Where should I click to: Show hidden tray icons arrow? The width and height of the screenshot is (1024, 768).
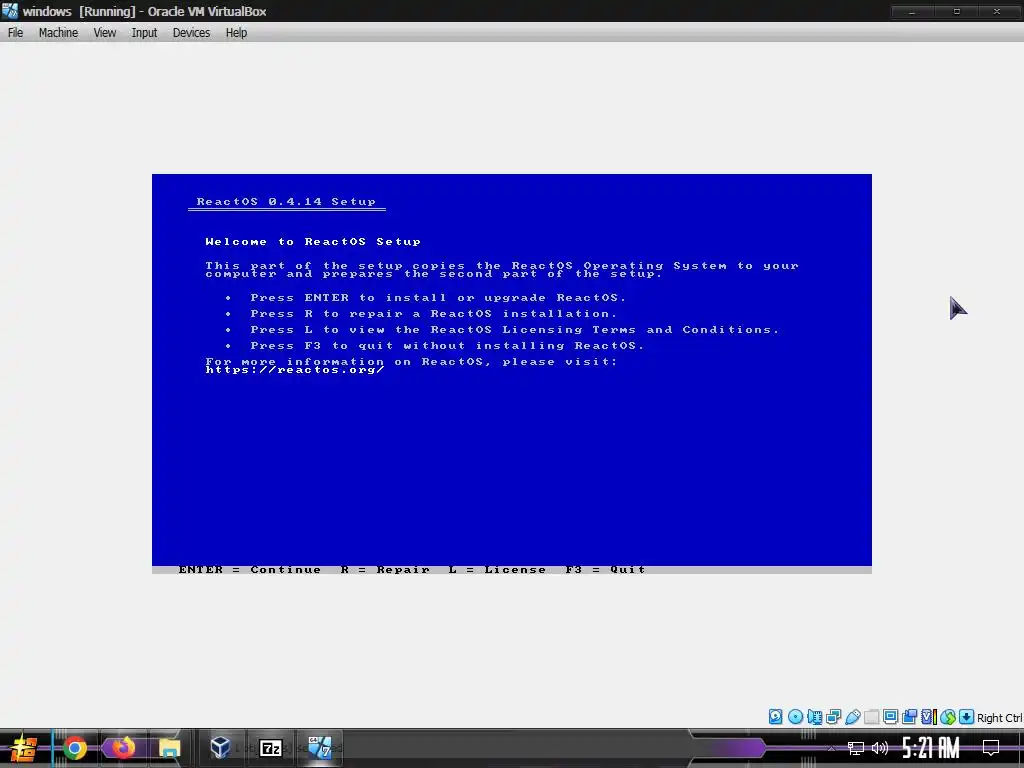(831, 748)
